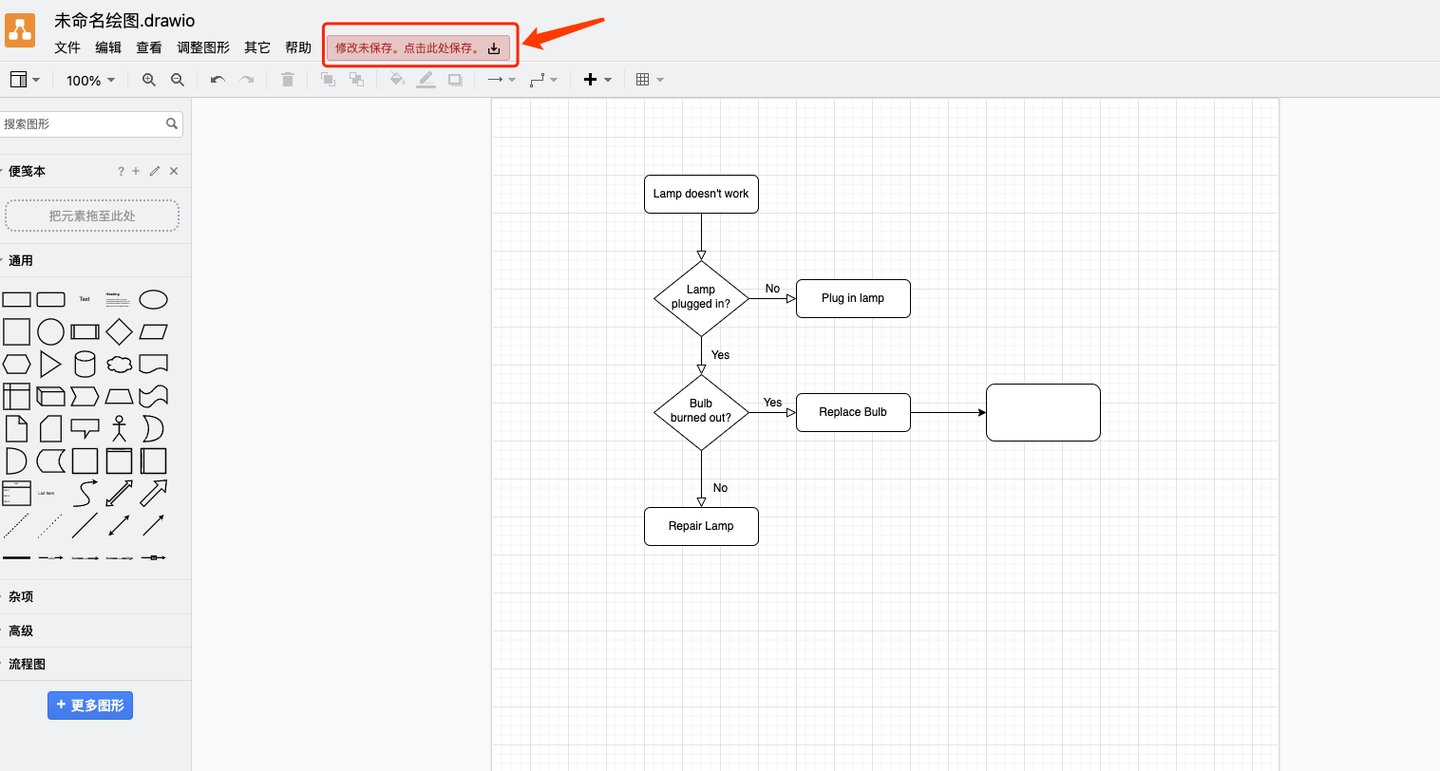Open the 帮助 menu
The height and width of the screenshot is (771, 1440).
[x=297, y=47]
